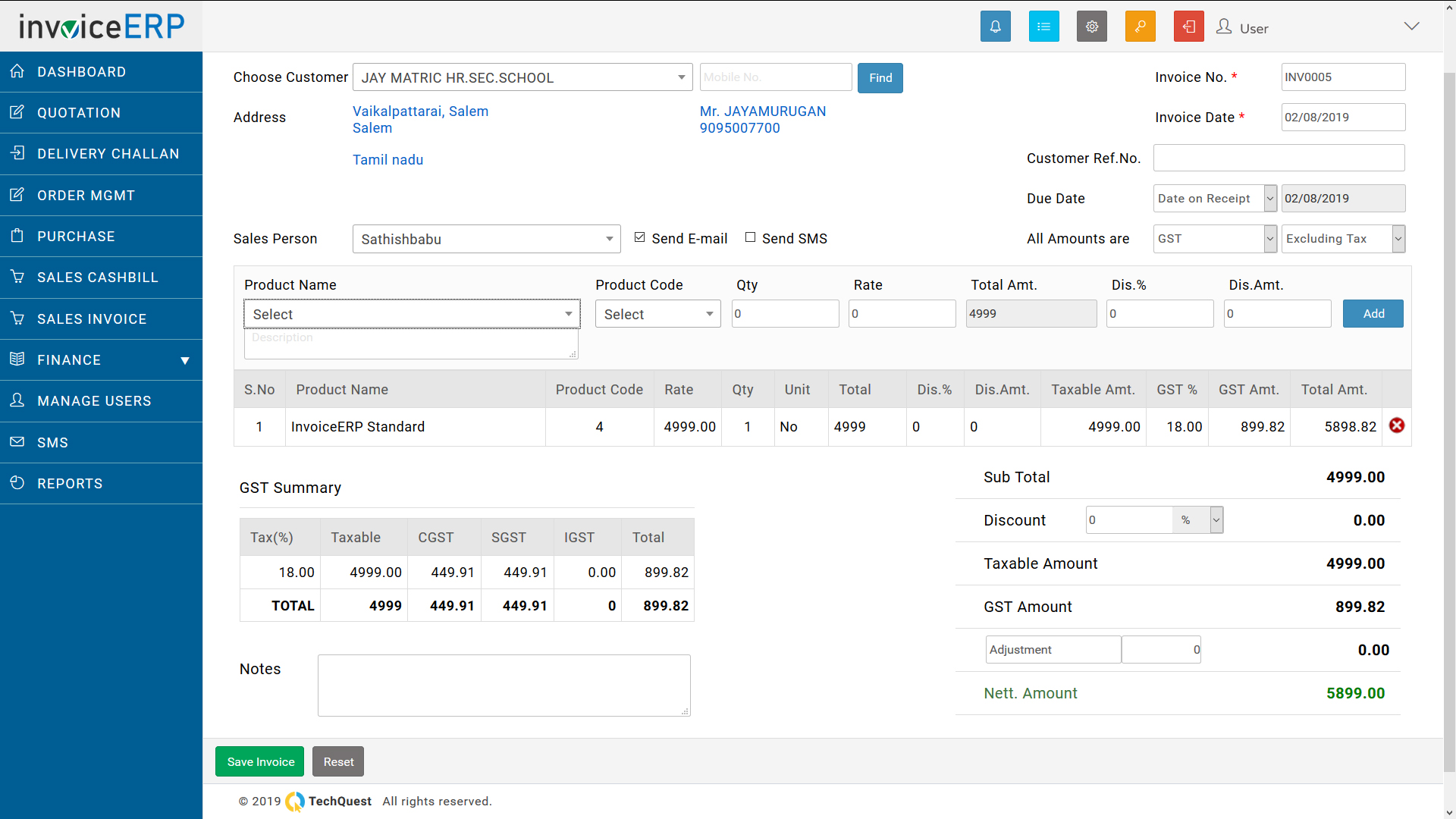Screen dimensions: 1456x819
Task: Click the notification bell icon
Action: (x=995, y=28)
